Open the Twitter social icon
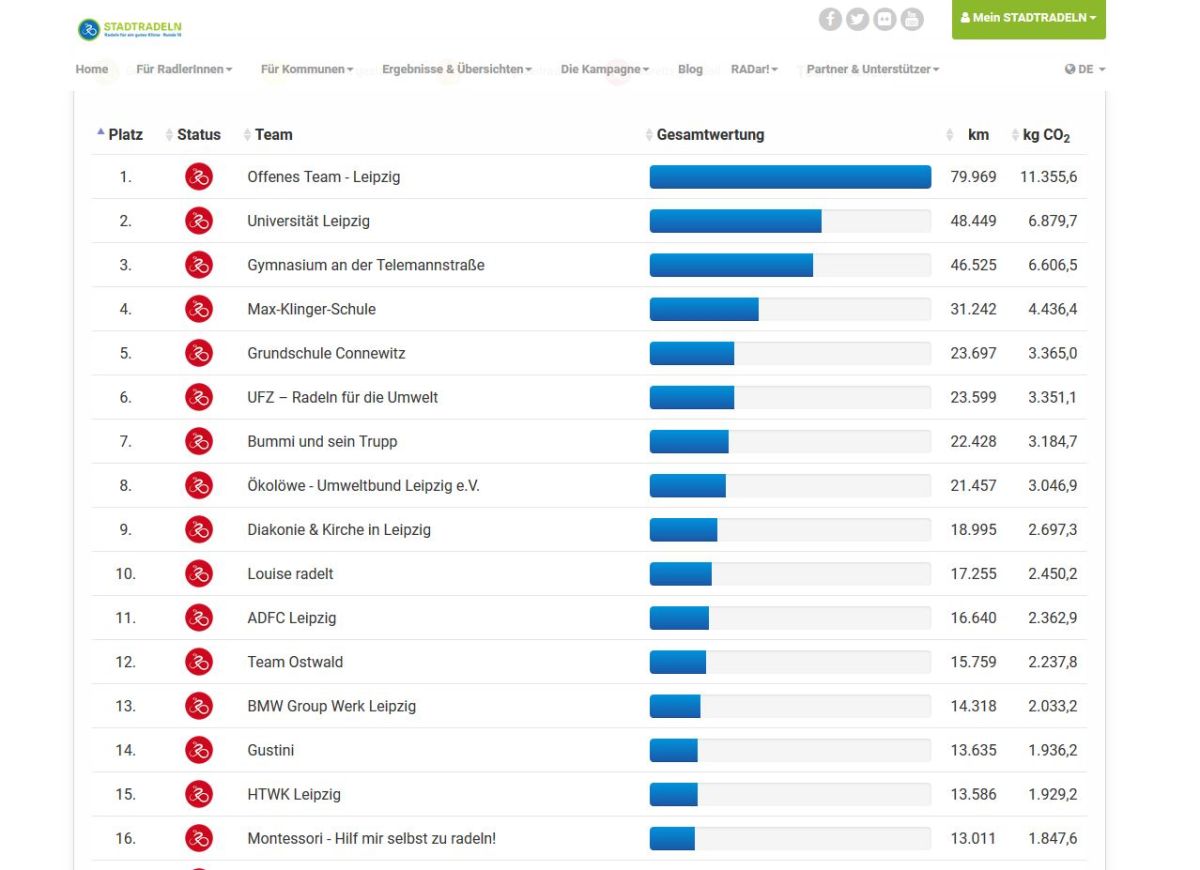Screen dimensions: 1200x870 (x=857, y=19)
